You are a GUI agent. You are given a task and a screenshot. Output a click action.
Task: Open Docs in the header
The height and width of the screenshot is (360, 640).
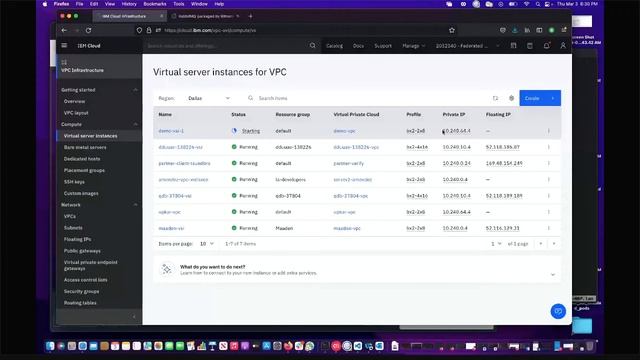pyautogui.click(x=358, y=46)
